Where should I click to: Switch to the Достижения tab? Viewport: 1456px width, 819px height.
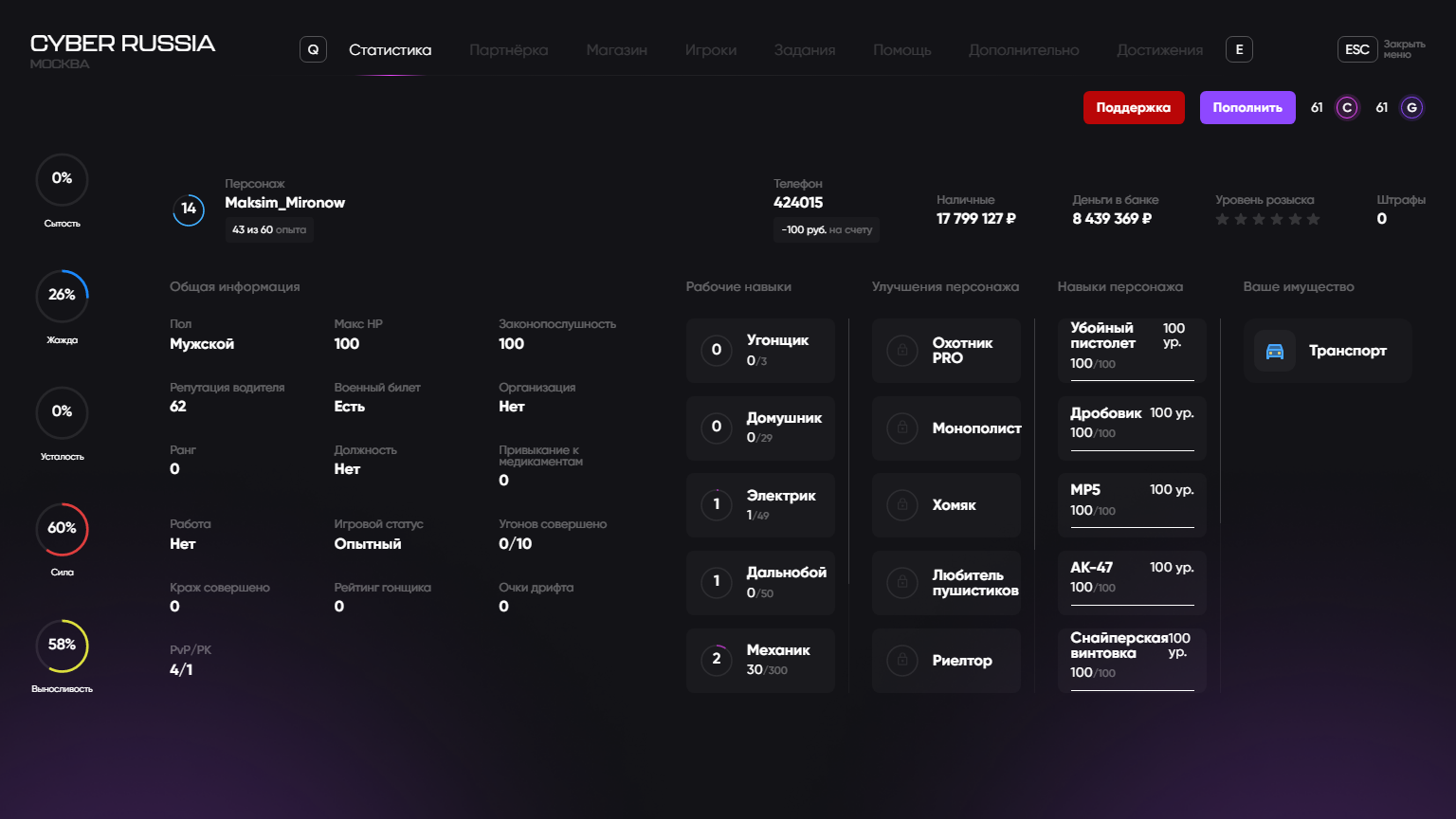(1159, 50)
